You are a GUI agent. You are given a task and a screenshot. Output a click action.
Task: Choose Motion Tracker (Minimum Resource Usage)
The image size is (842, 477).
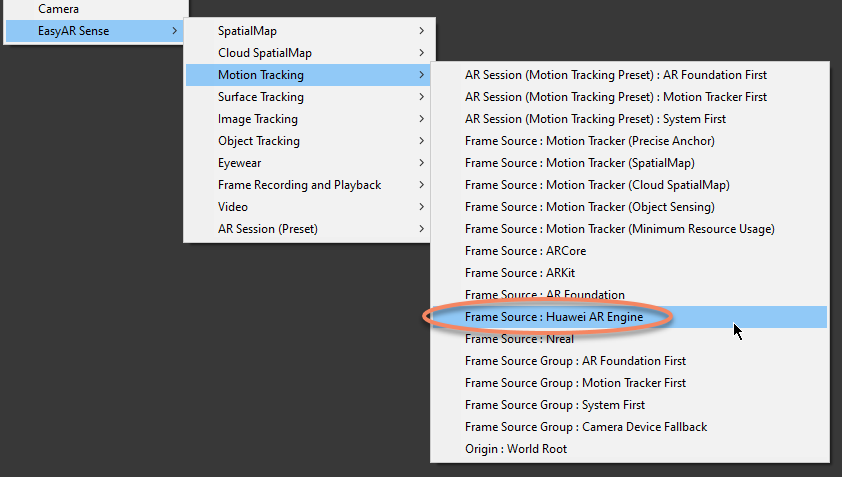(629, 229)
